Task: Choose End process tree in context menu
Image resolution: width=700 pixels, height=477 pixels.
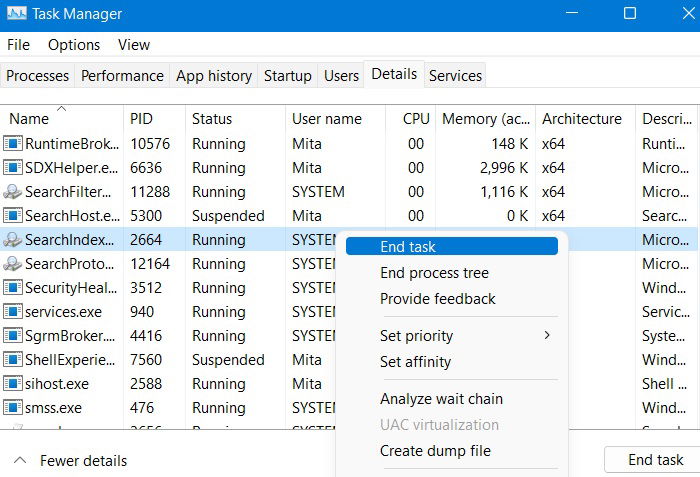Action: [x=434, y=273]
